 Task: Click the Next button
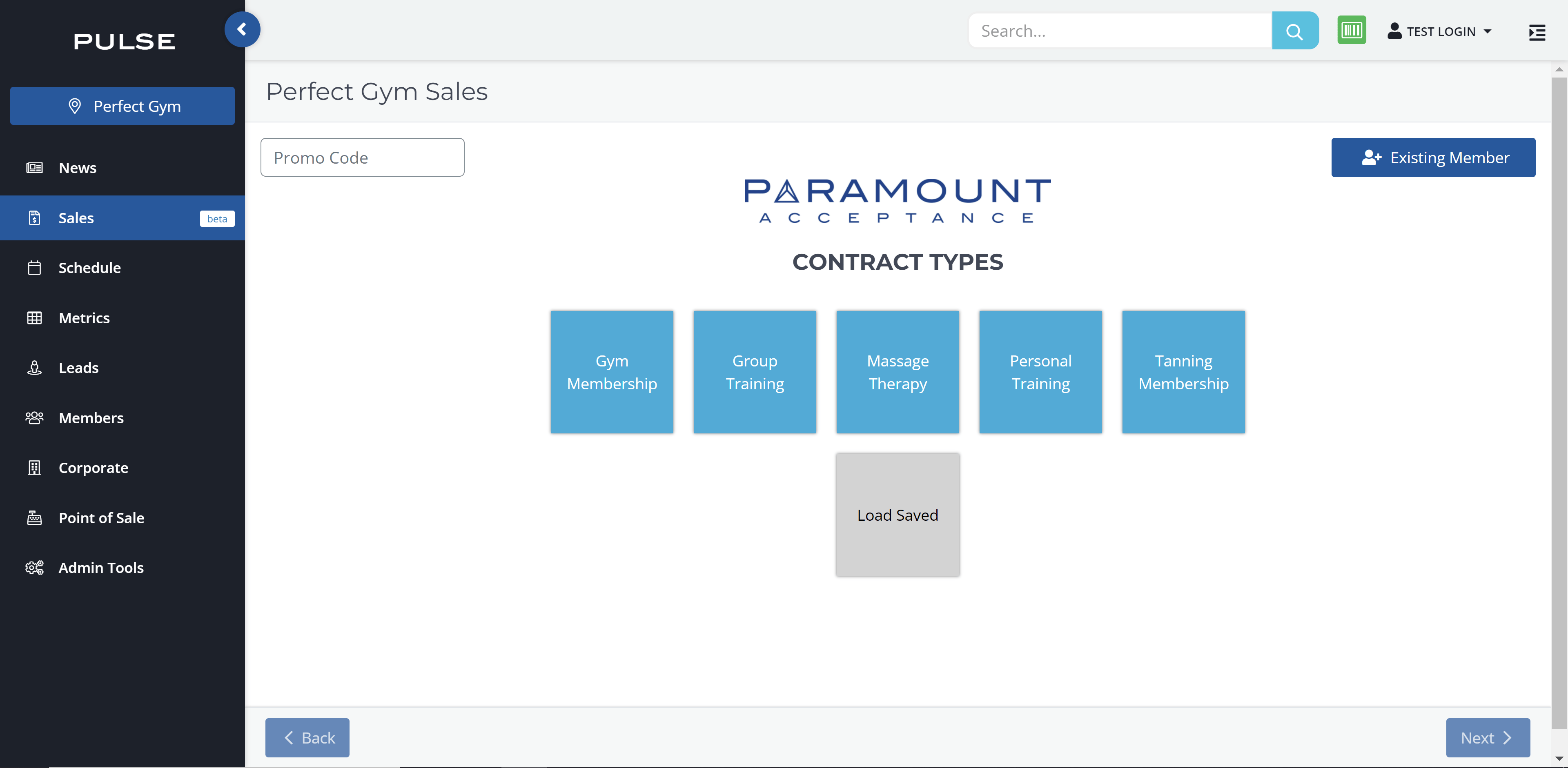click(1488, 737)
